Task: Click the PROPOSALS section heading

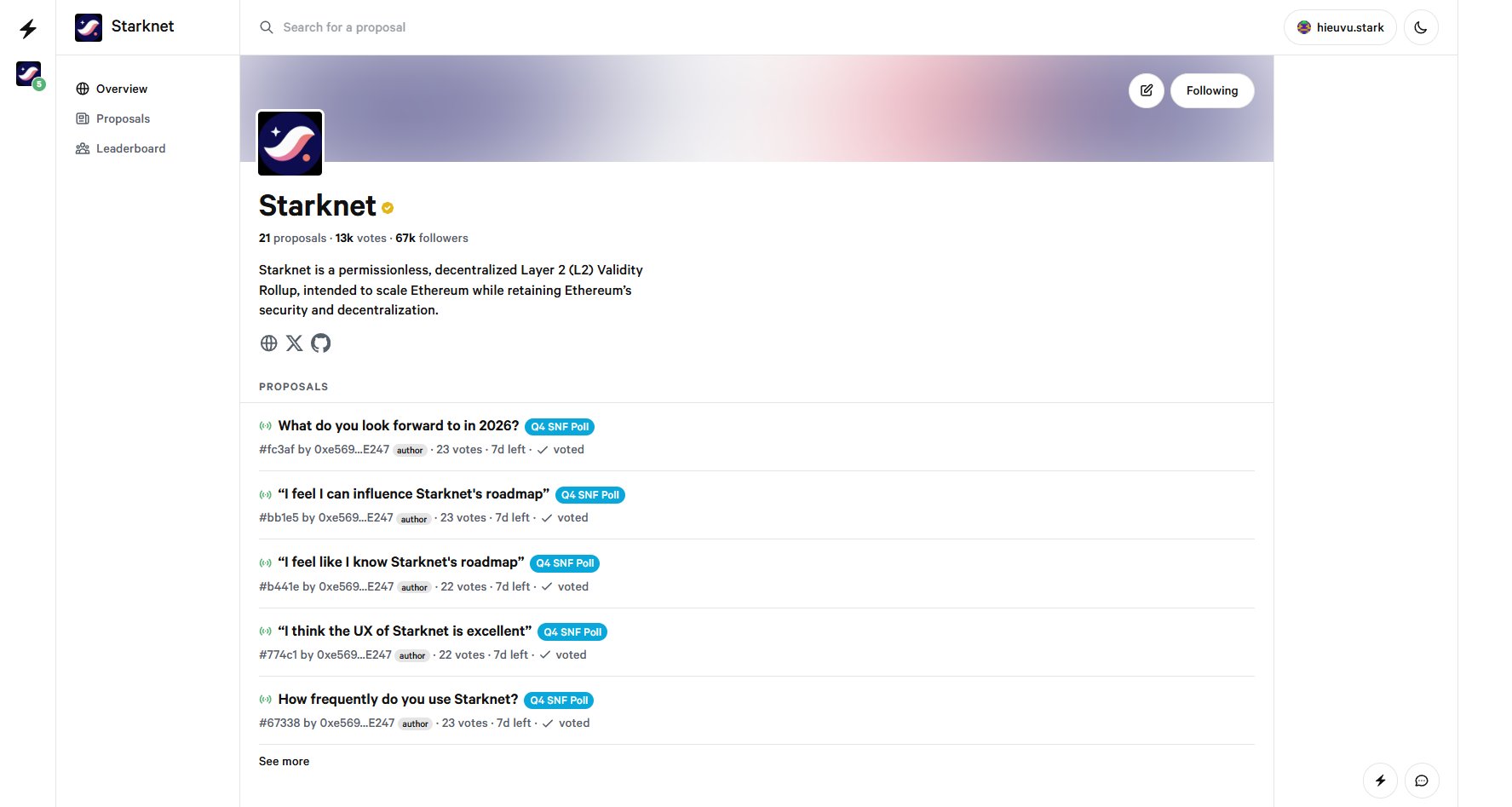Action: pos(294,387)
